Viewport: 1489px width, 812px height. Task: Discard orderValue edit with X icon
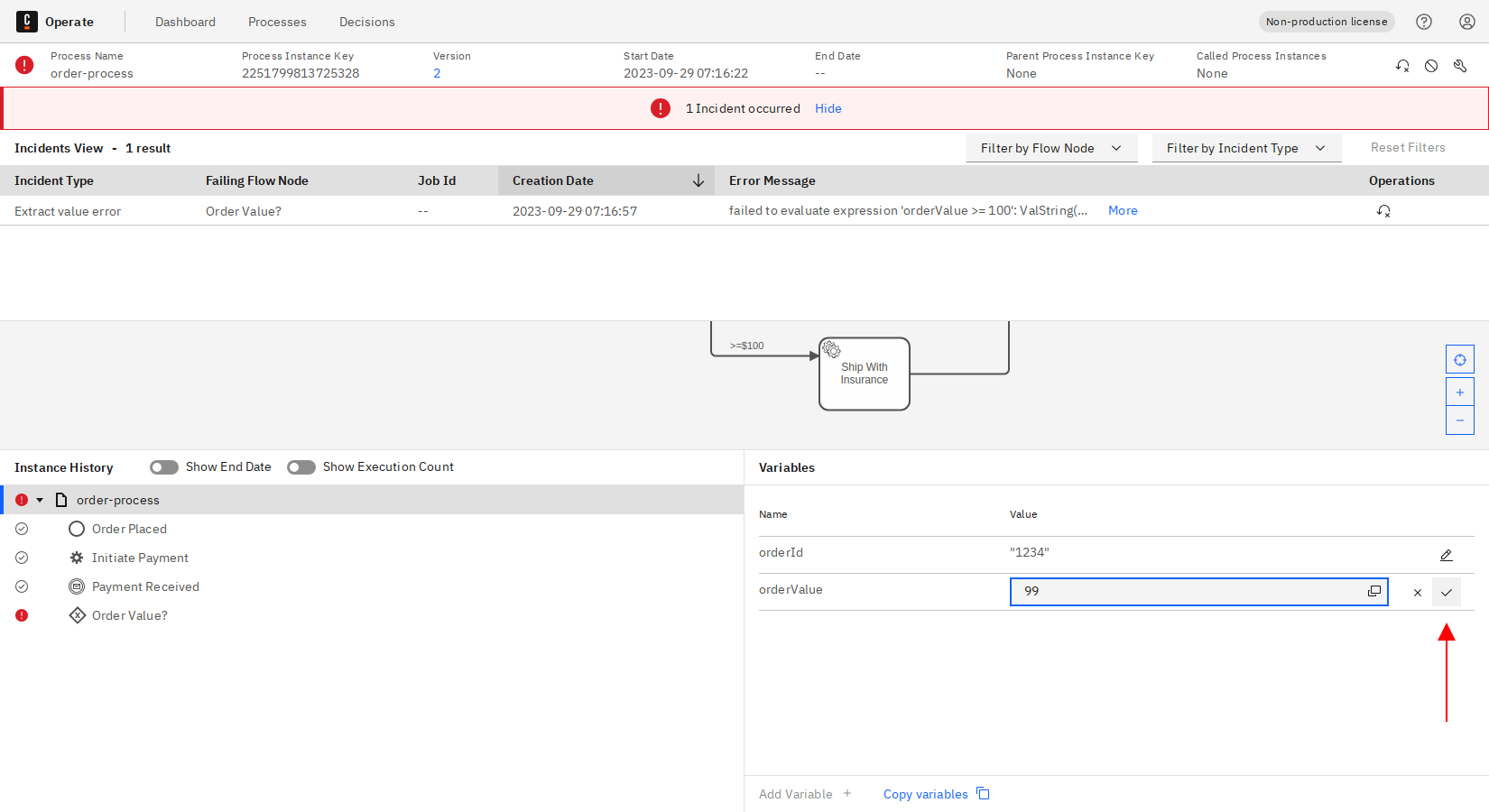point(1418,593)
